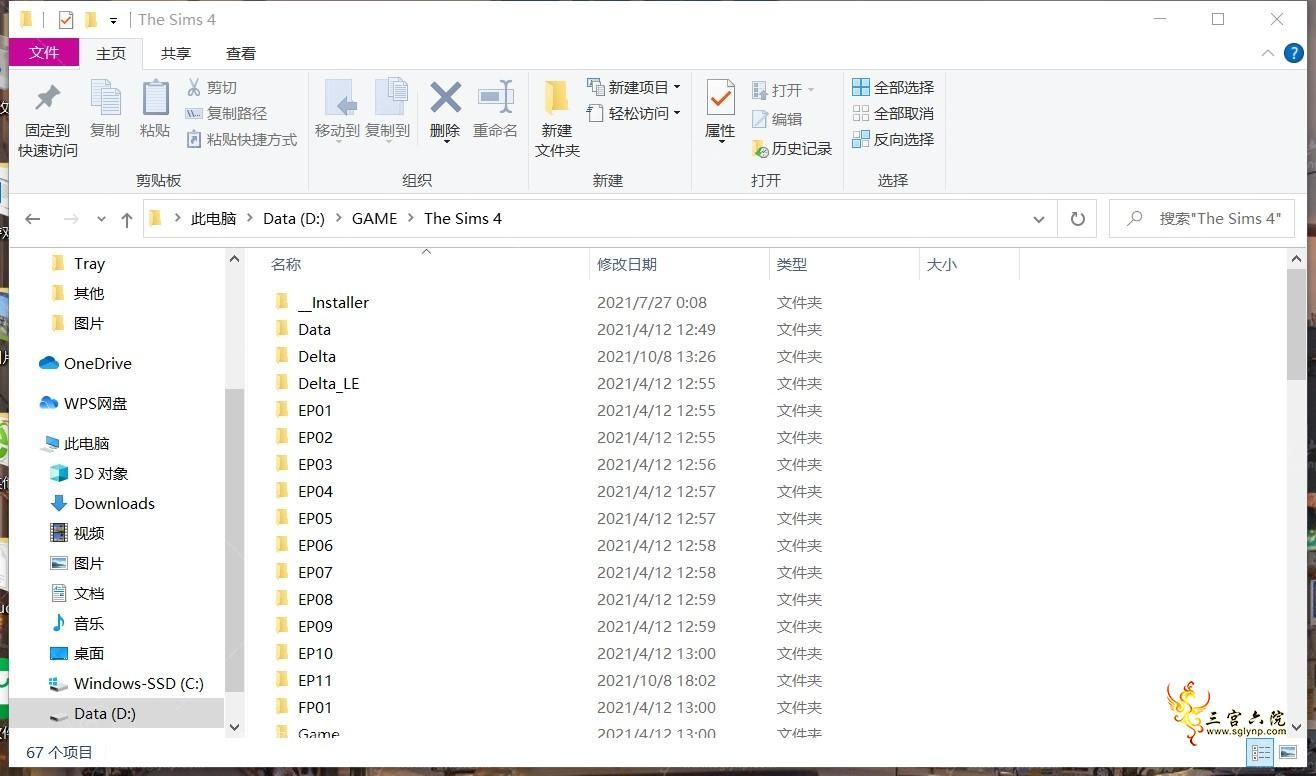Viewport: 1316px width, 776px height.
Task: Sort by Name (名称) column header
Action: [286, 264]
